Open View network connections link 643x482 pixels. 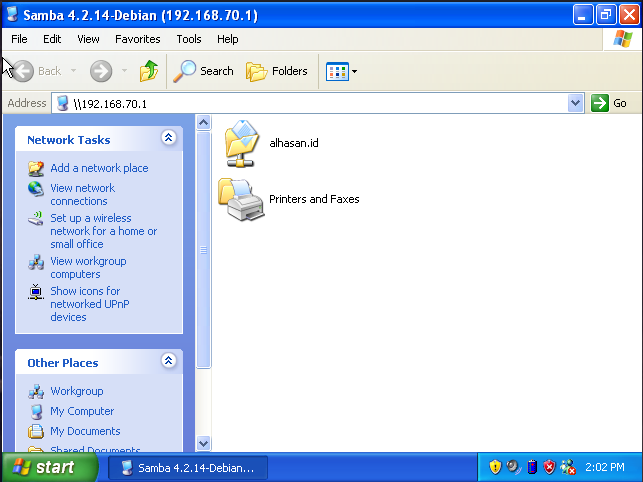pos(82,194)
